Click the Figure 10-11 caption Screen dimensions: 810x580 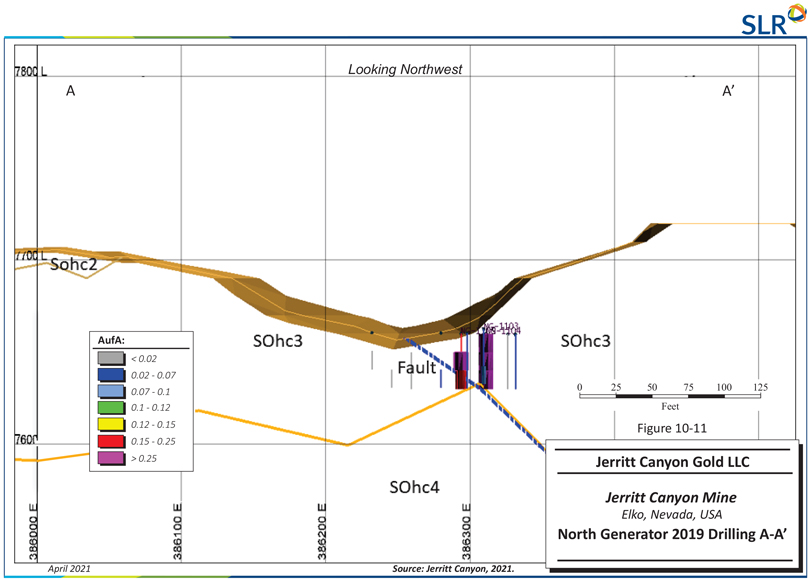pyautogui.click(x=672, y=428)
